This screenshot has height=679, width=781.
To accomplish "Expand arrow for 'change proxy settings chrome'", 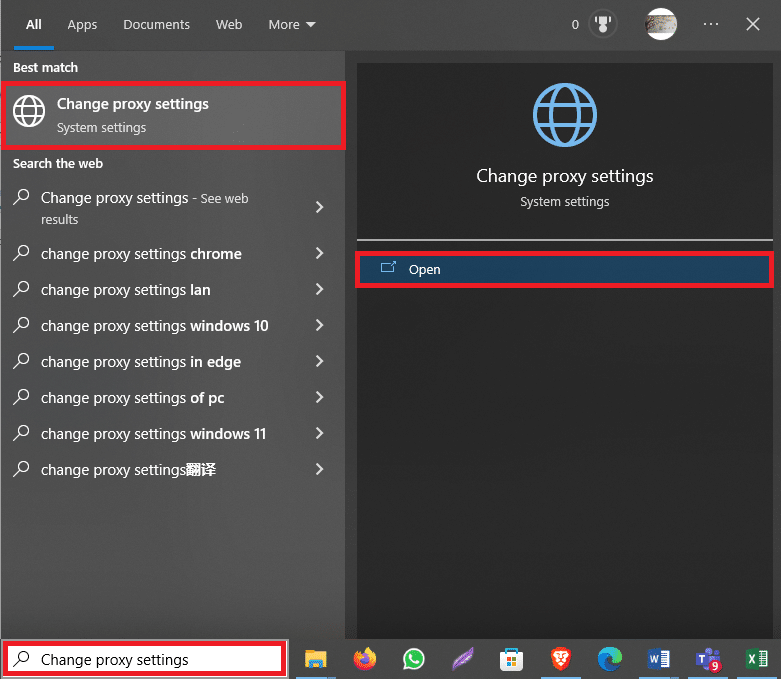I will coord(320,253).
